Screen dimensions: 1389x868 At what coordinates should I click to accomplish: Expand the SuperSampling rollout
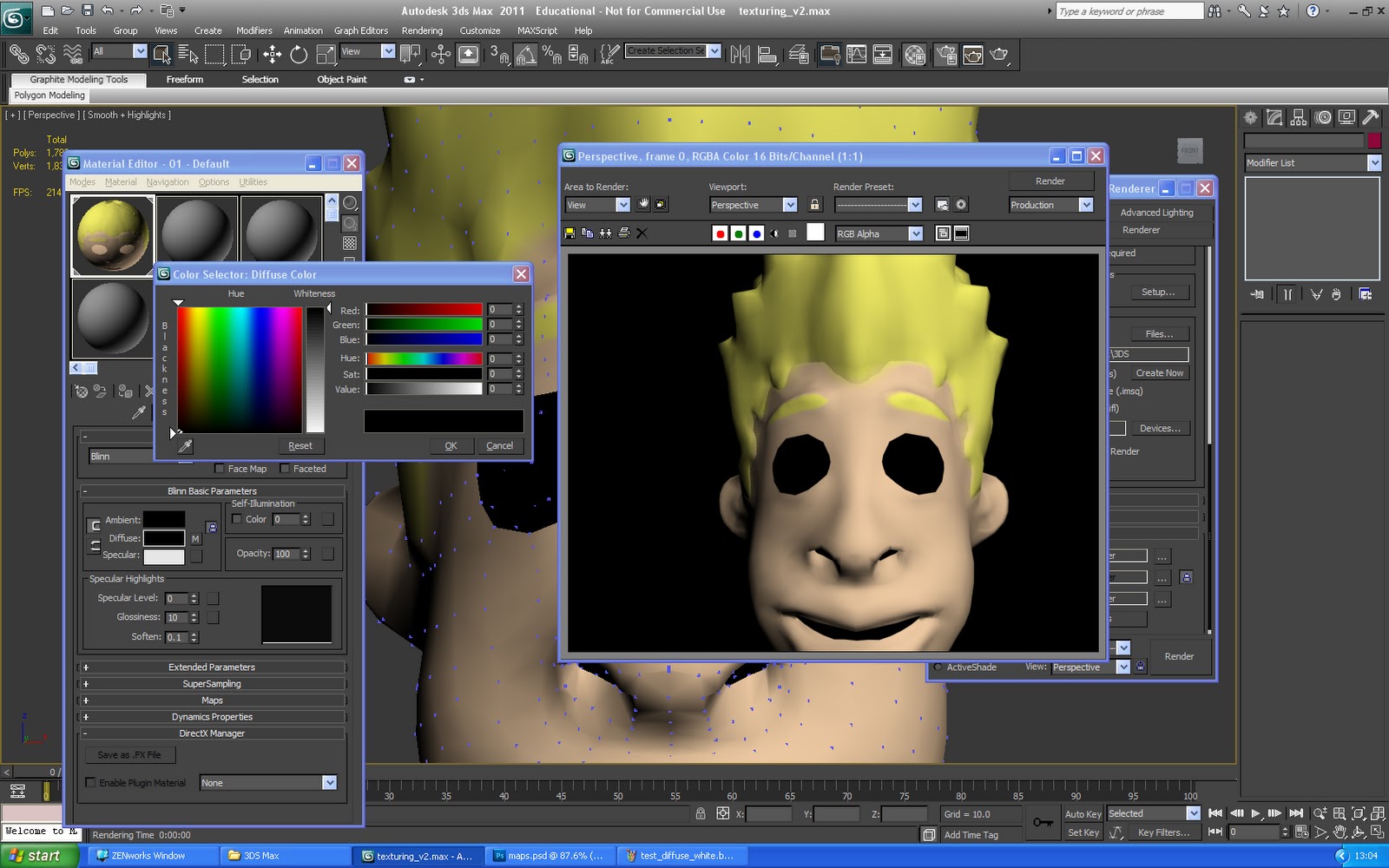pyautogui.click(x=212, y=684)
